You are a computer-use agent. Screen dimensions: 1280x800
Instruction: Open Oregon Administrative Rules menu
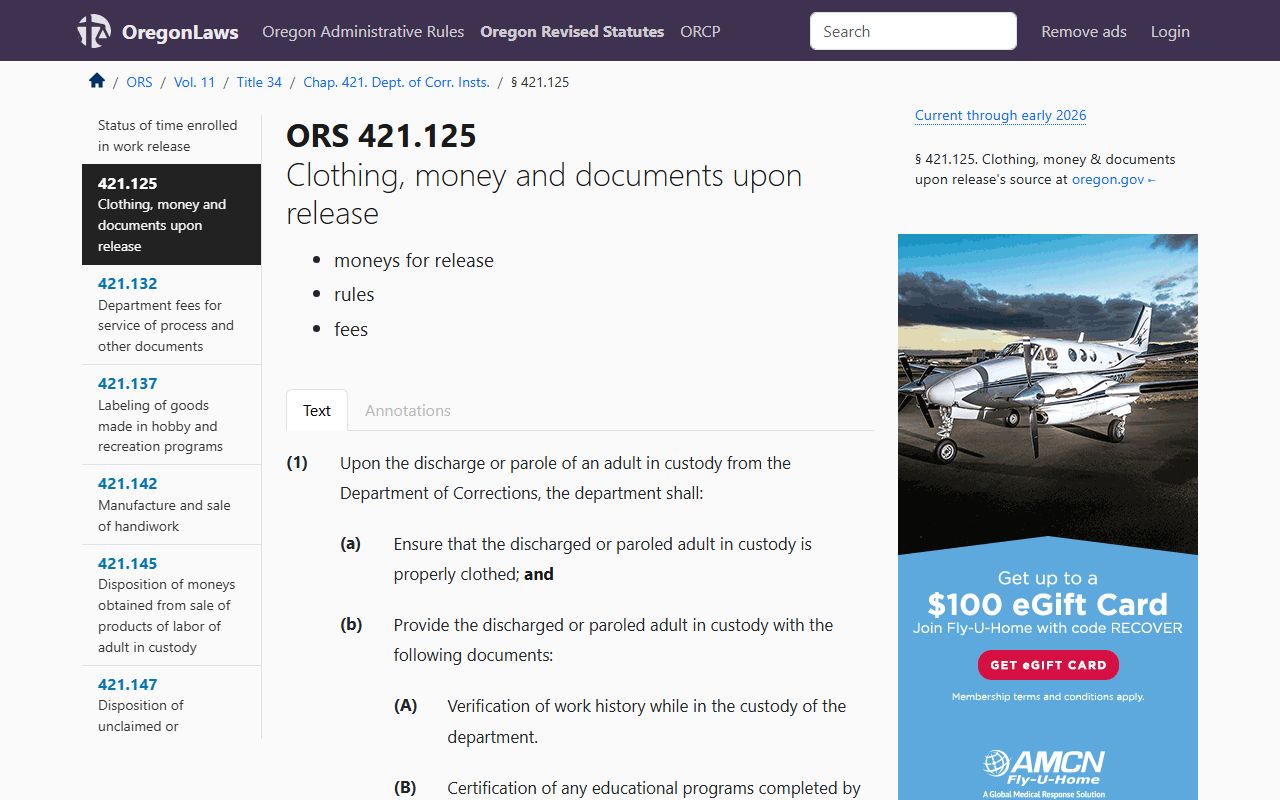(x=363, y=31)
